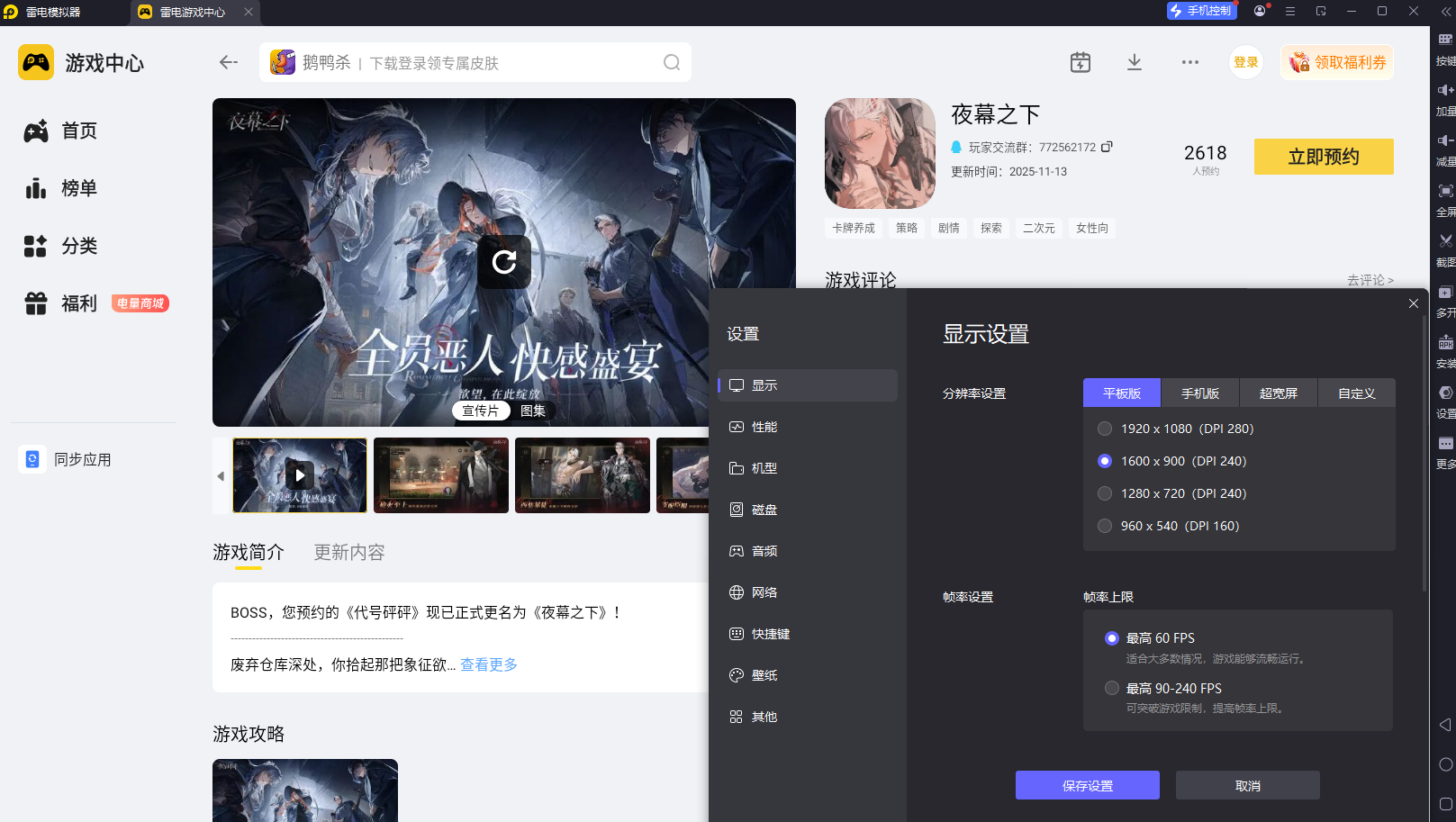1456x822 pixels.
Task: Select 1920 x 1080 resolution option
Action: coord(1105,429)
